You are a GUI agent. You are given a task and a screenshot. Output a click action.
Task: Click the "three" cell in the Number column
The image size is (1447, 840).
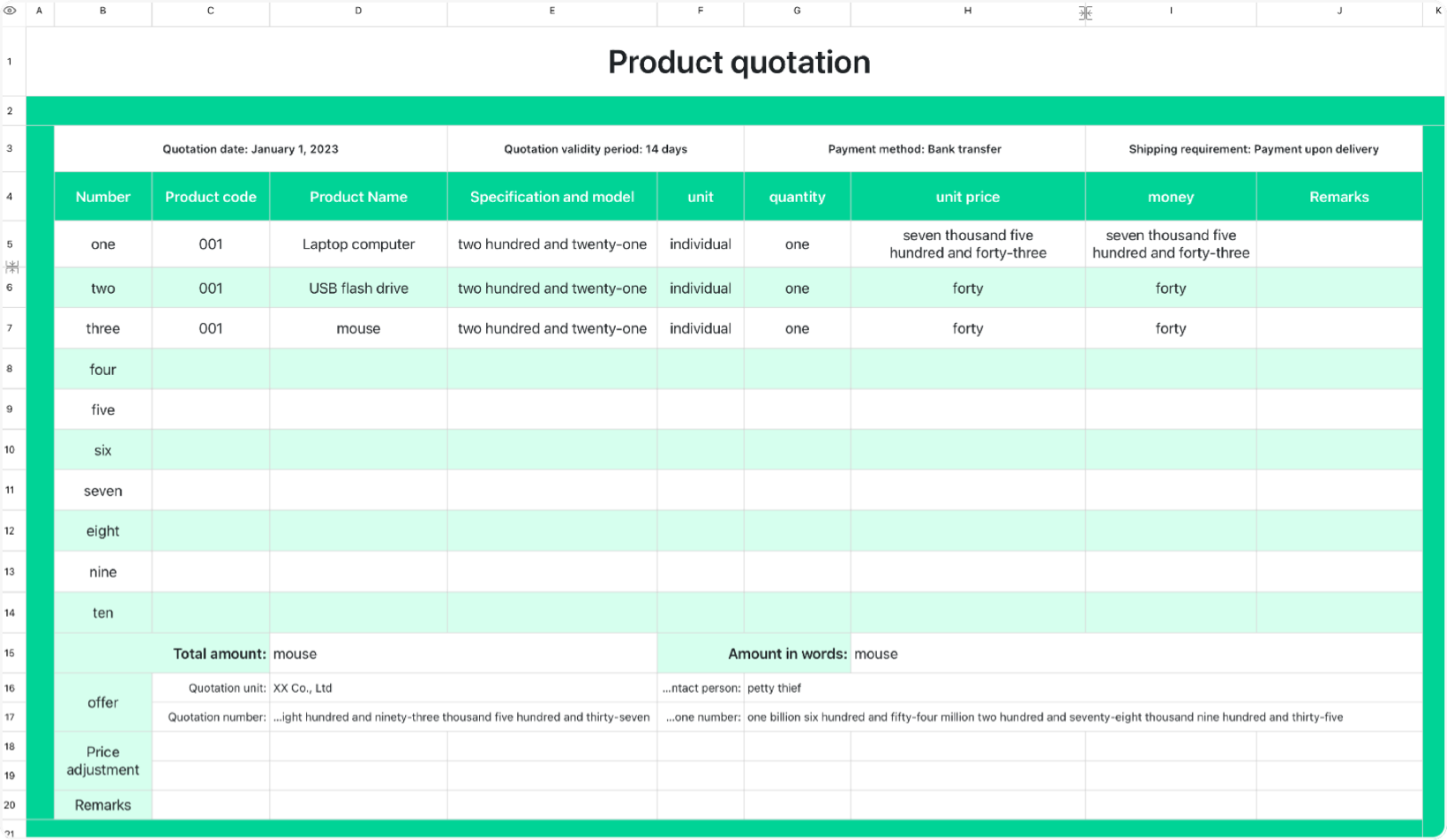[x=103, y=328]
